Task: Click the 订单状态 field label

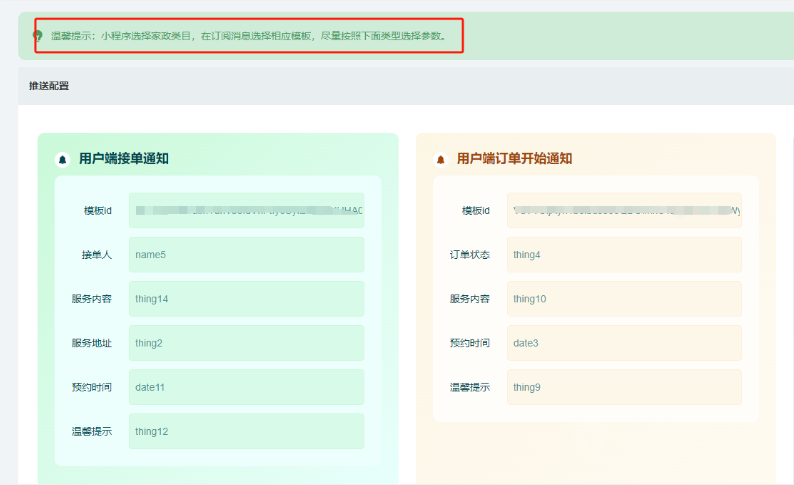Action: (x=470, y=255)
